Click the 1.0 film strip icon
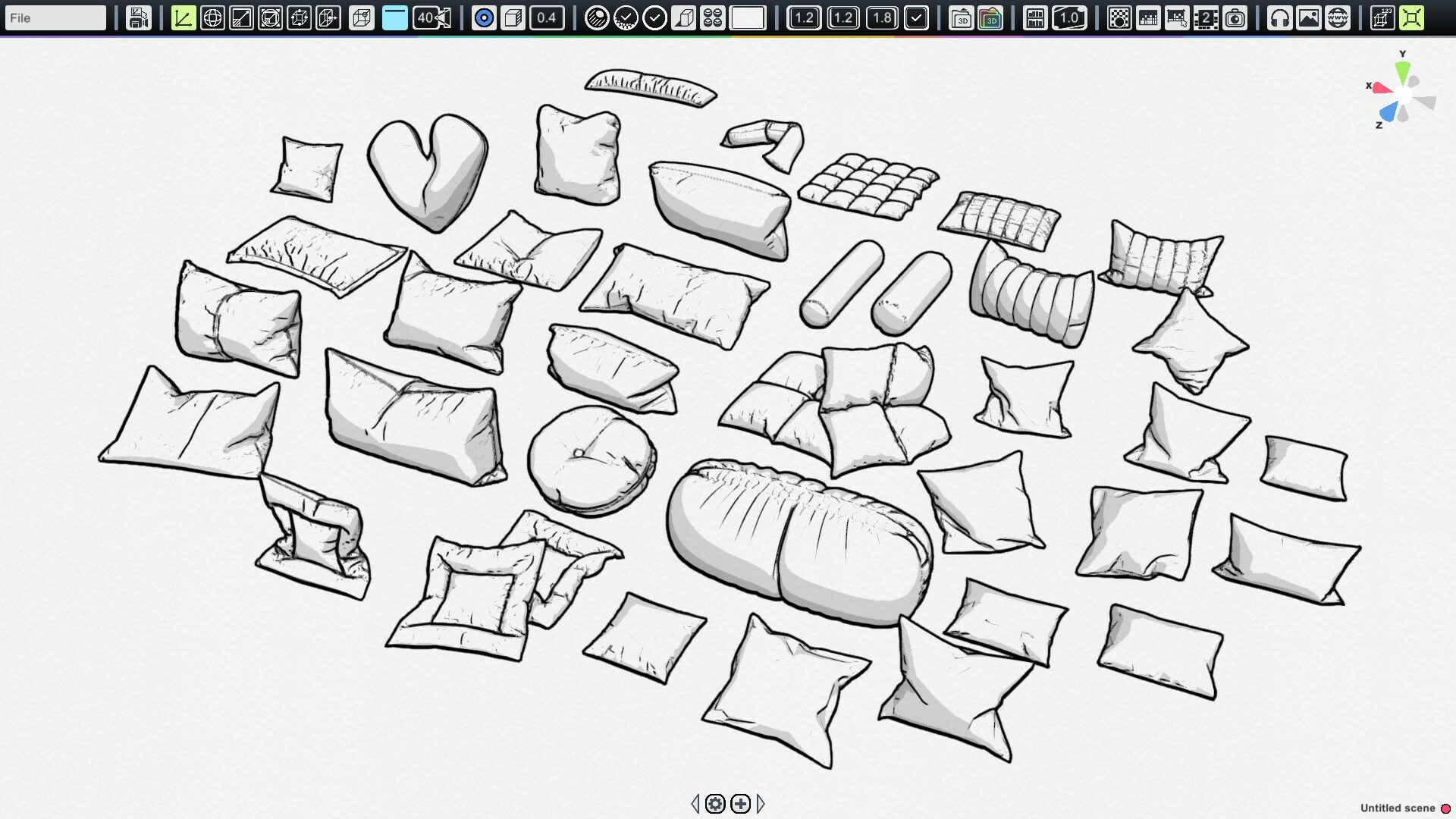 1069,17
